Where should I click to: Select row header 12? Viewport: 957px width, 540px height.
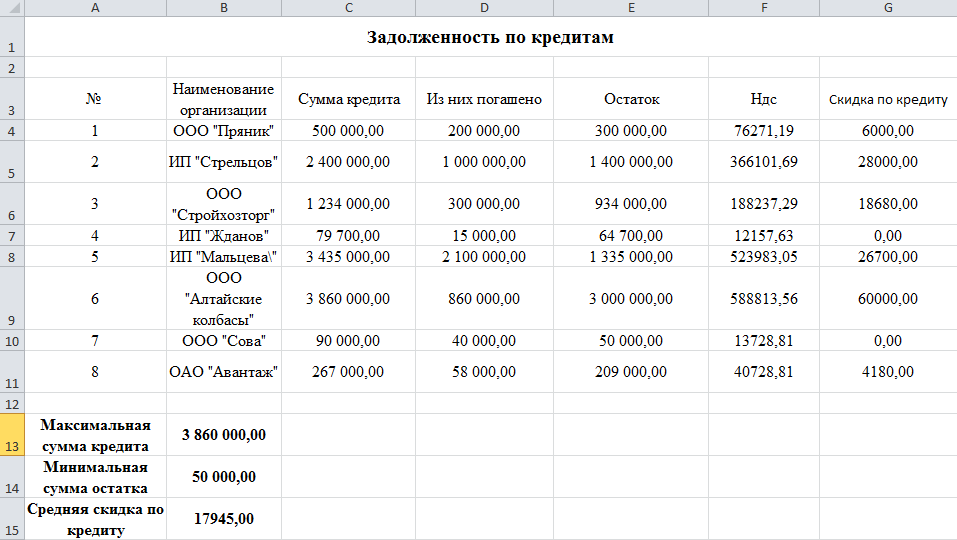point(12,403)
